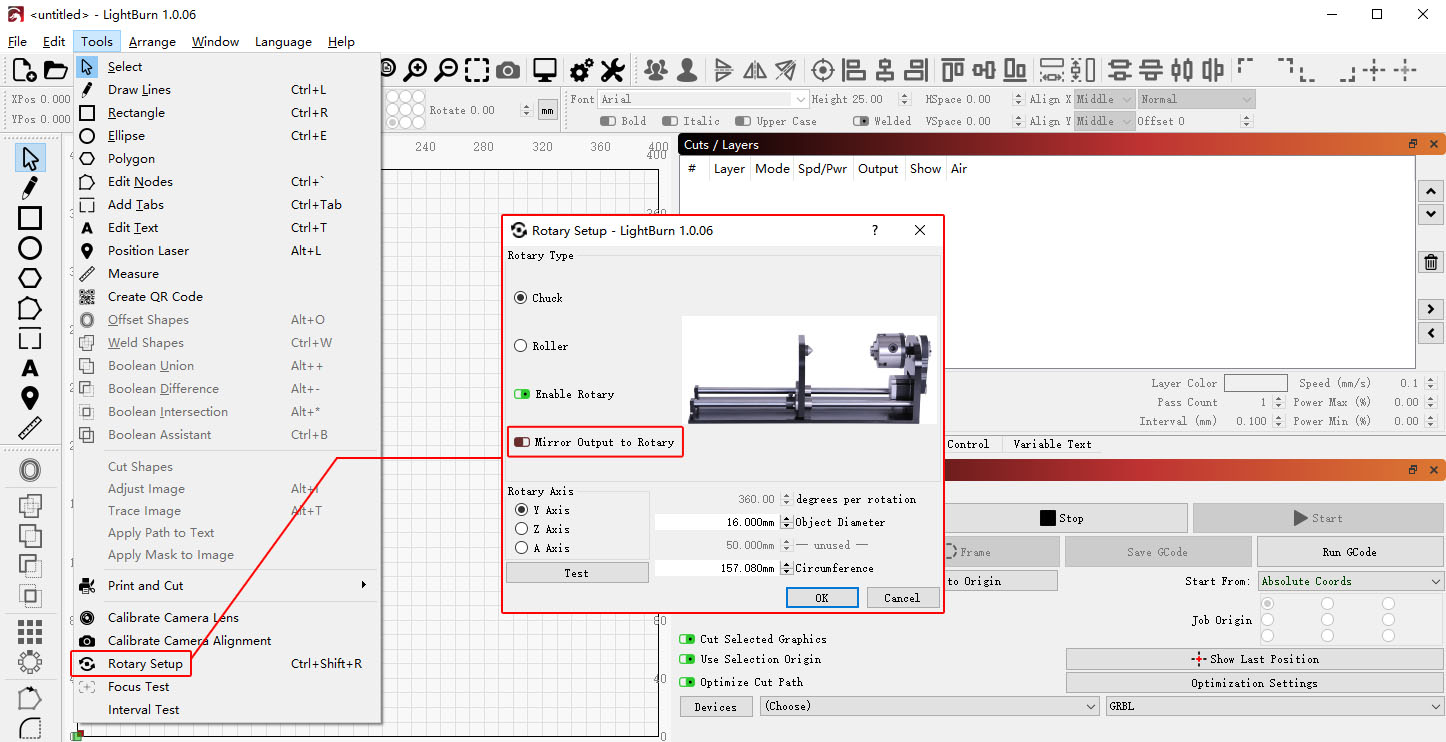Open the Start From Absolute Coords dropdown
This screenshot has width=1446, height=742.
coord(1351,581)
